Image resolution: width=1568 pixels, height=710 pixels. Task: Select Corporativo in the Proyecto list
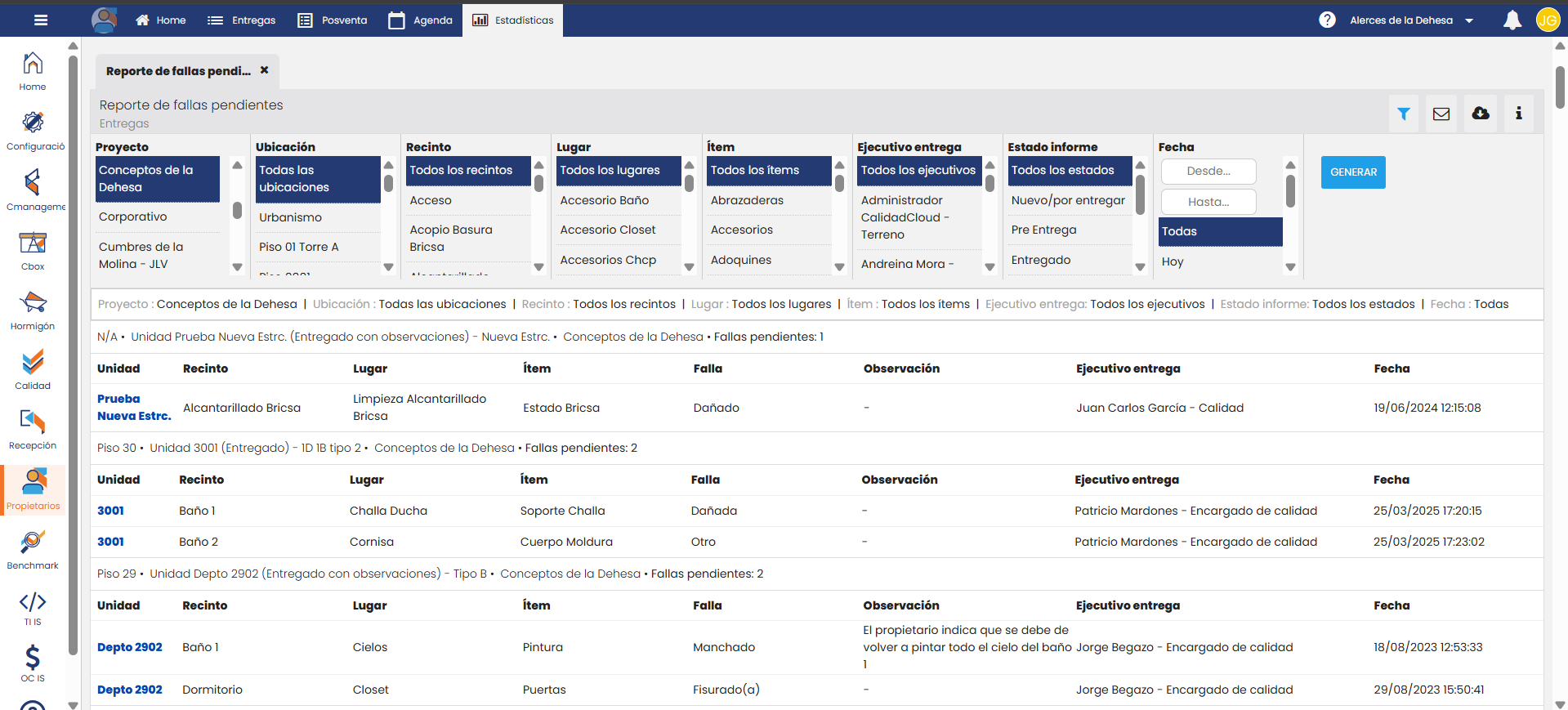(x=158, y=217)
